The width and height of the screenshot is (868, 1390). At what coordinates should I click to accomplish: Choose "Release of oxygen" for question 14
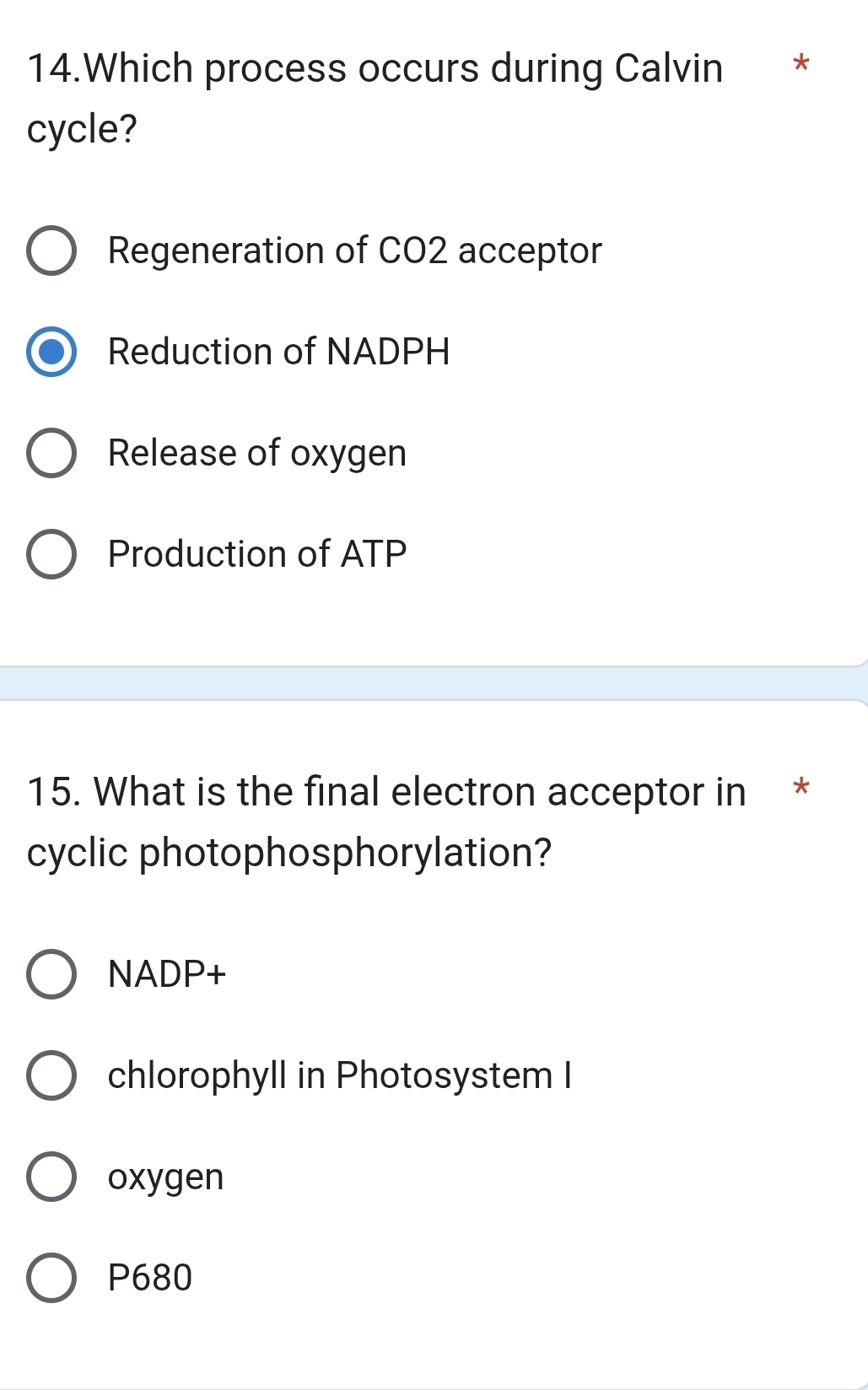point(53,453)
